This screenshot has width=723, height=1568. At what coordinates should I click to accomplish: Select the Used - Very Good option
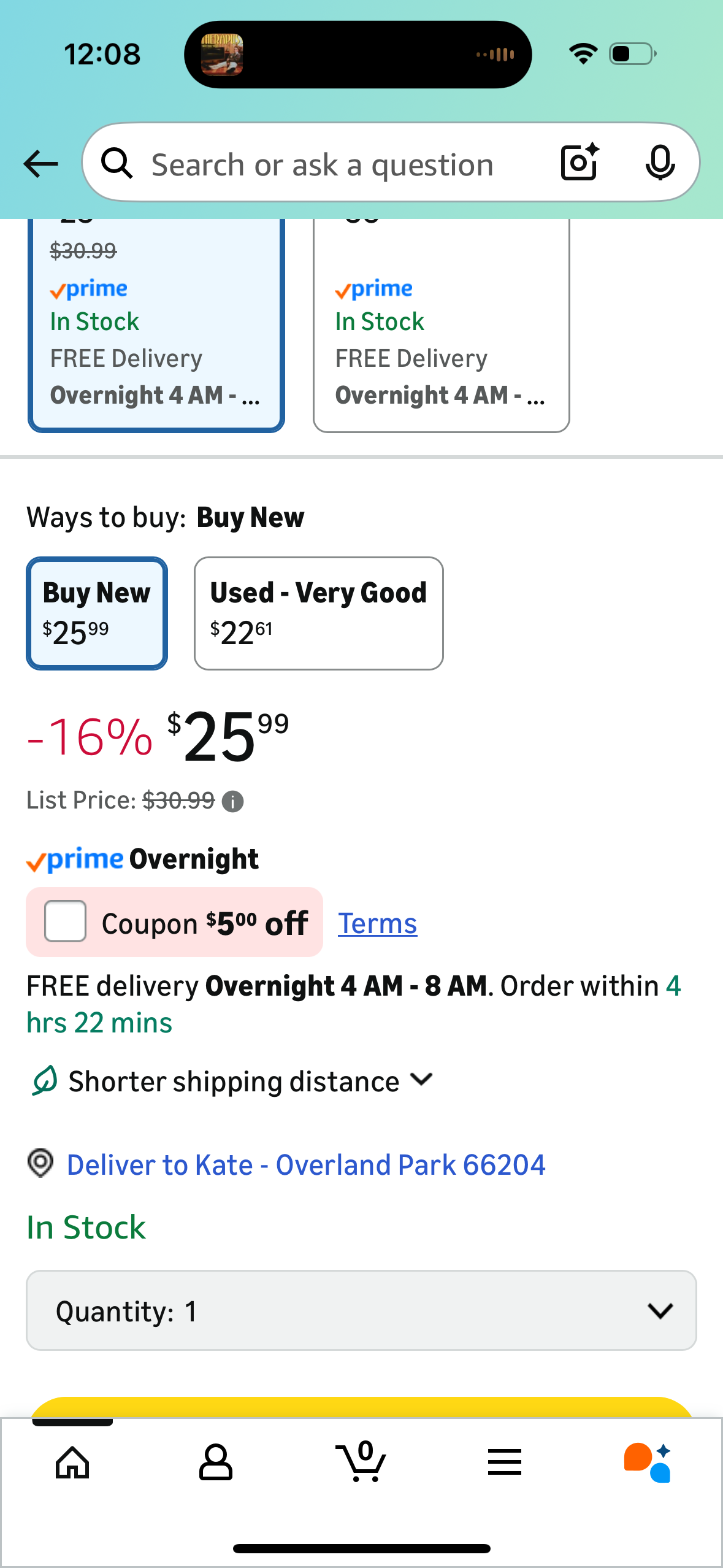coord(318,613)
